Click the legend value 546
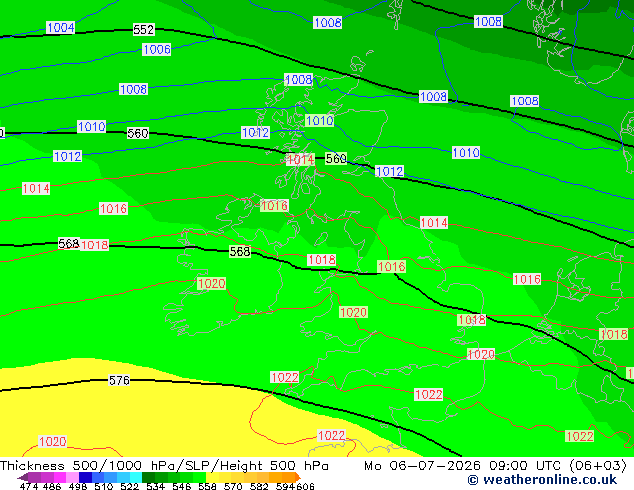Viewport: 634px width, 490px height. [182, 486]
